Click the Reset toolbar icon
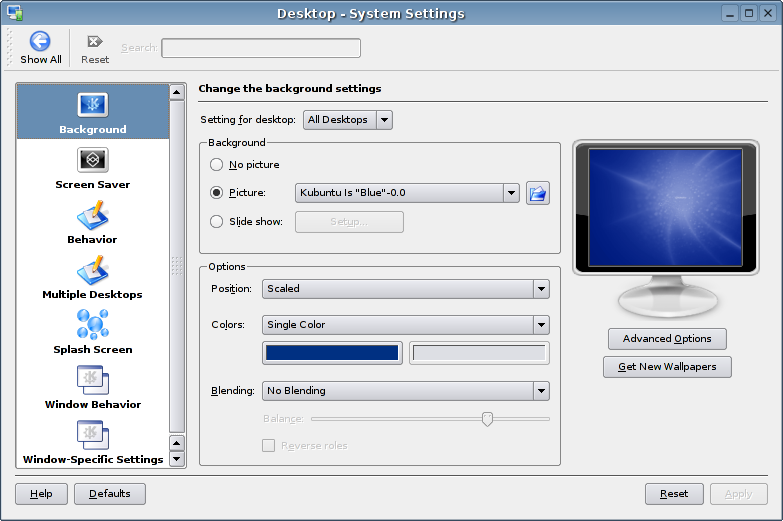The image size is (783, 521). (x=95, y=41)
